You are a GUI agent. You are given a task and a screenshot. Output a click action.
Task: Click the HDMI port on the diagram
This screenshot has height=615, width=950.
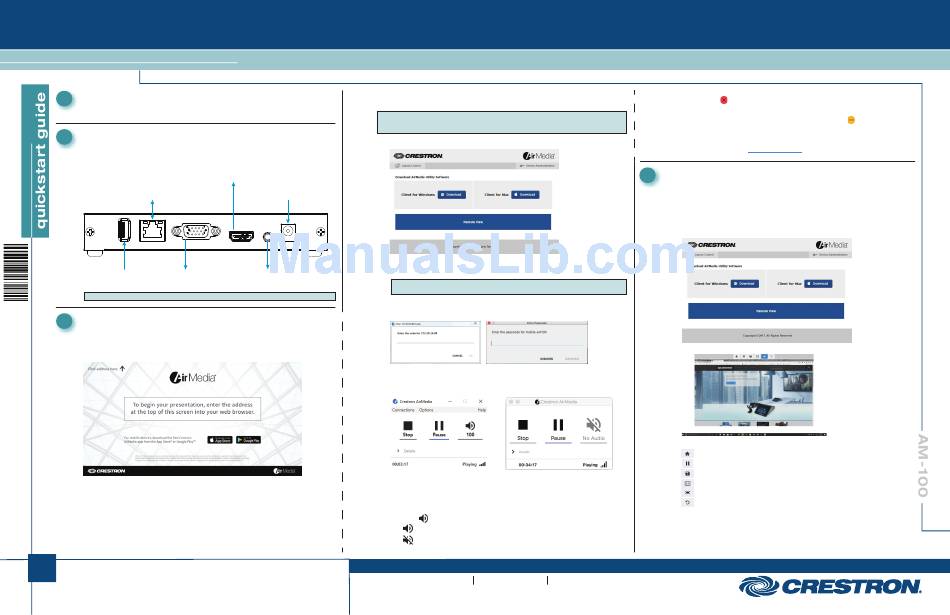coord(241,236)
